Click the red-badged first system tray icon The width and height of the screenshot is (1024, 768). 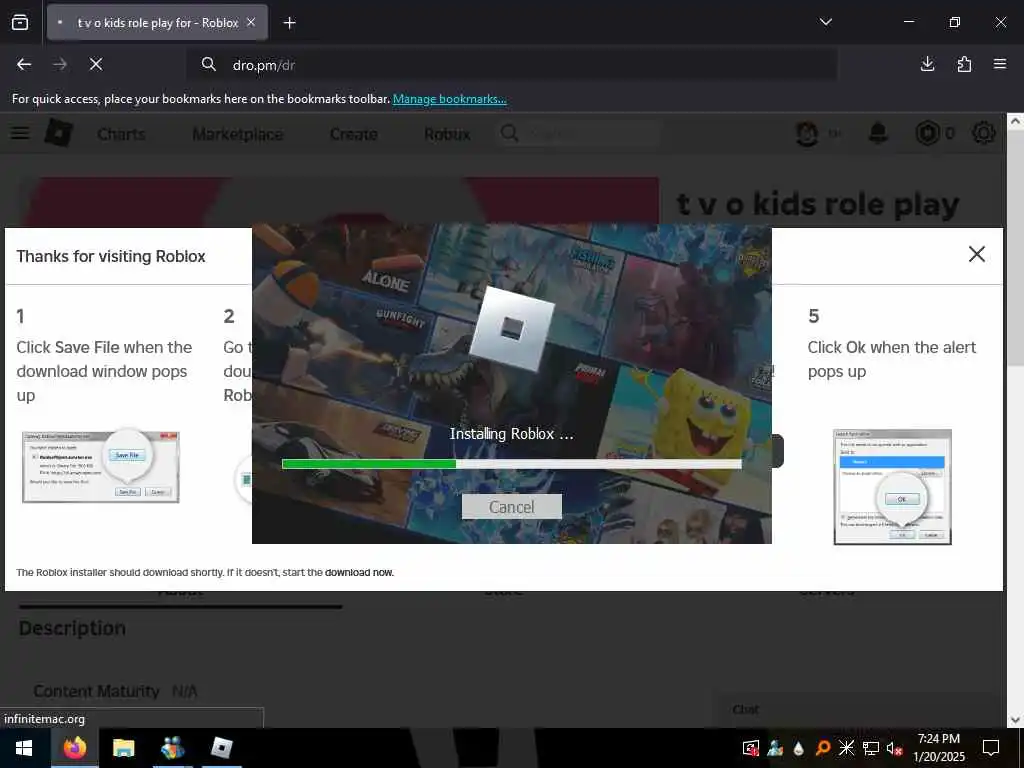tap(751, 748)
